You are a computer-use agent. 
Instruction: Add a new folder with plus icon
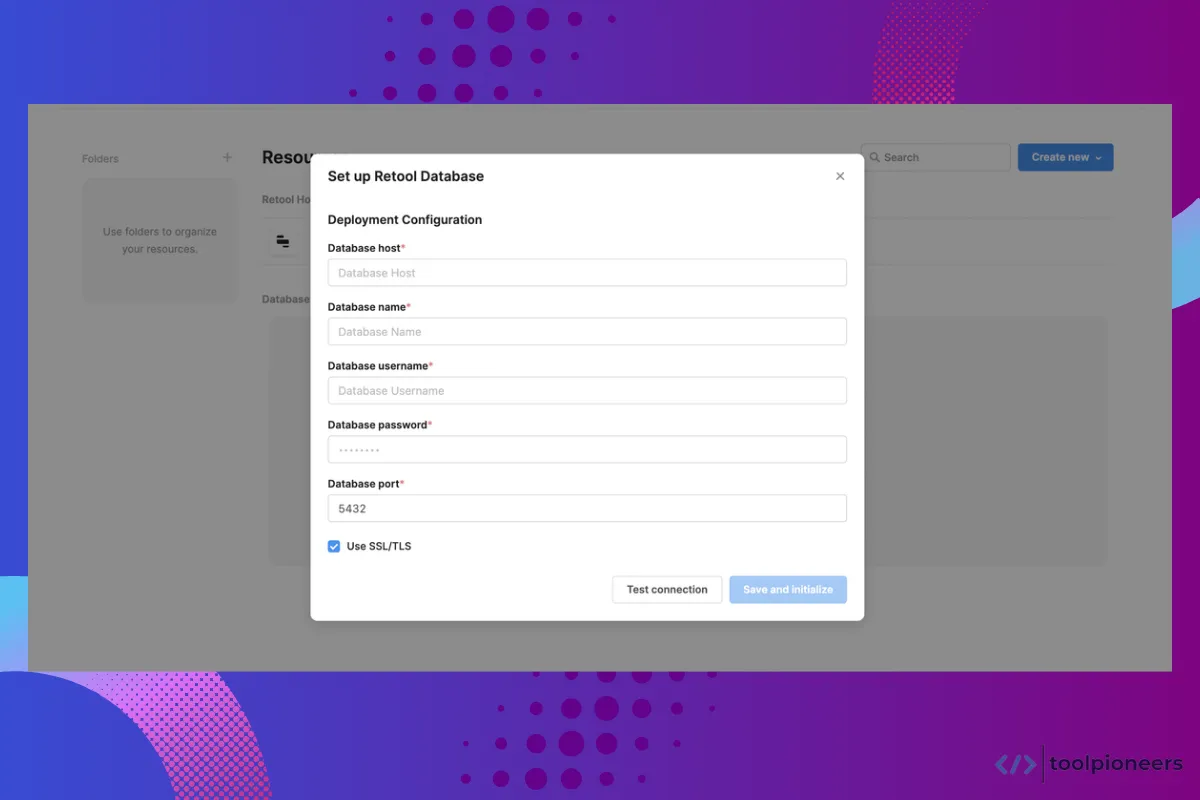click(227, 157)
